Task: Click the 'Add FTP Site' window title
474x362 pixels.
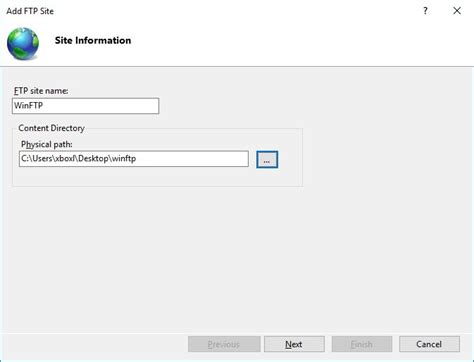Action: click(30, 11)
